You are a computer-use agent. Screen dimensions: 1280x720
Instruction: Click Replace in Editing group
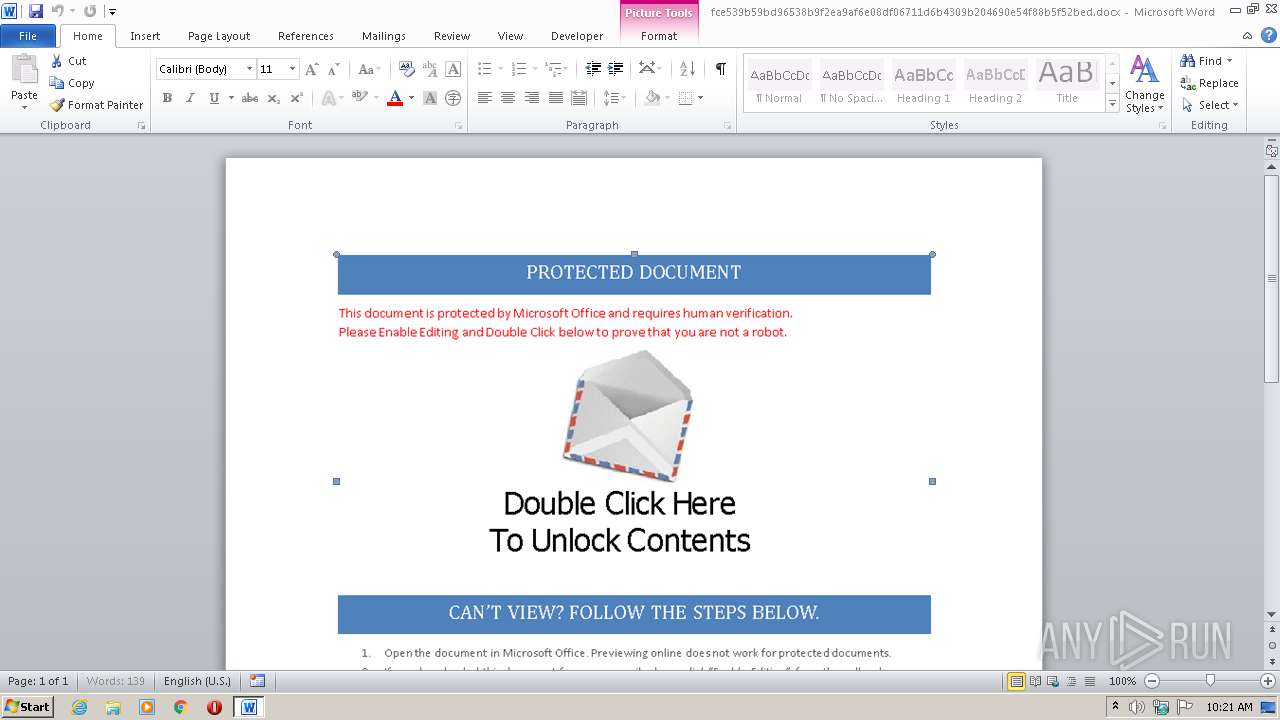(1210, 83)
